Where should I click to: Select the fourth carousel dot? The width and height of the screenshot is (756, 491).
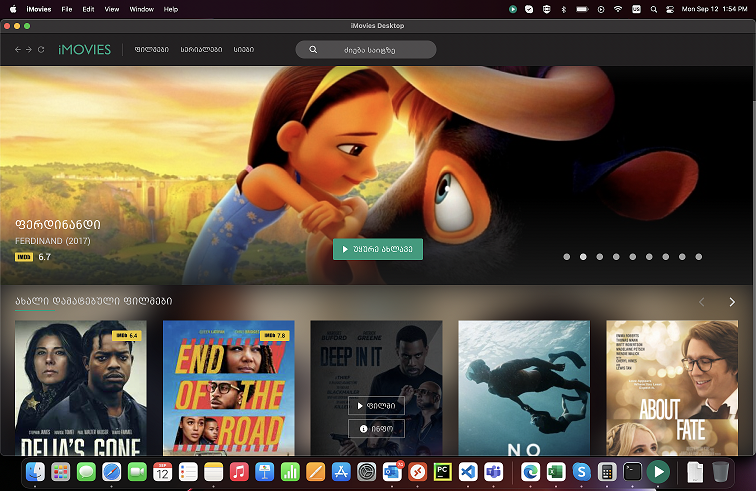(616, 257)
